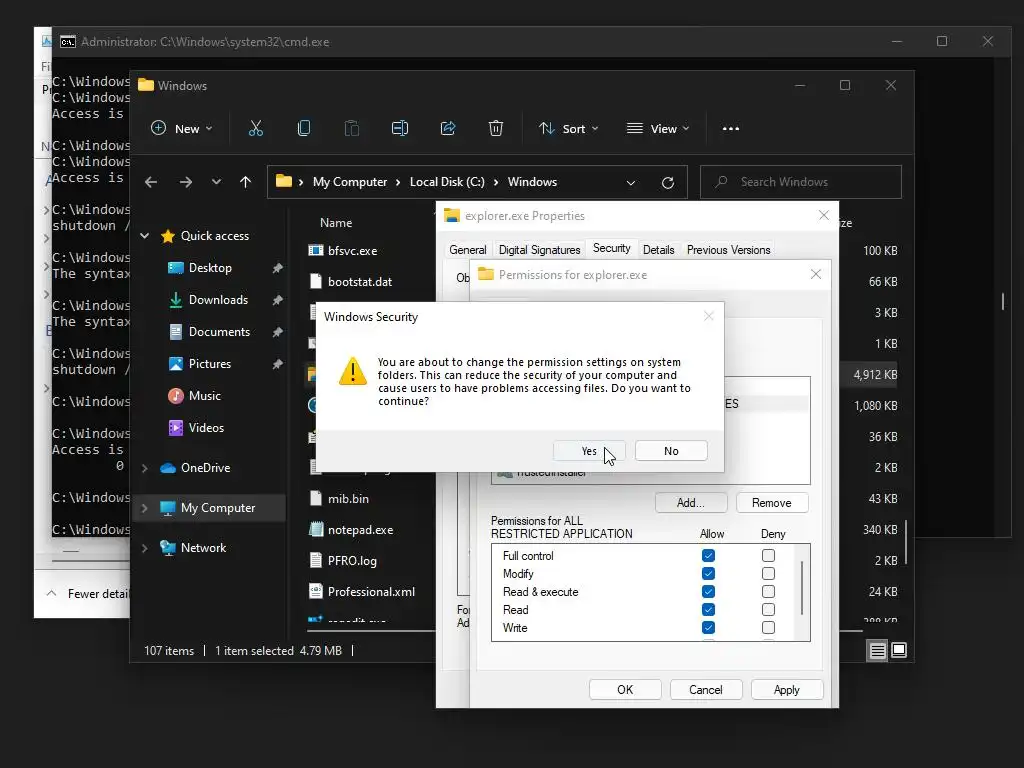Switch to details view icon in status bar
1024x768 pixels.
click(x=877, y=650)
